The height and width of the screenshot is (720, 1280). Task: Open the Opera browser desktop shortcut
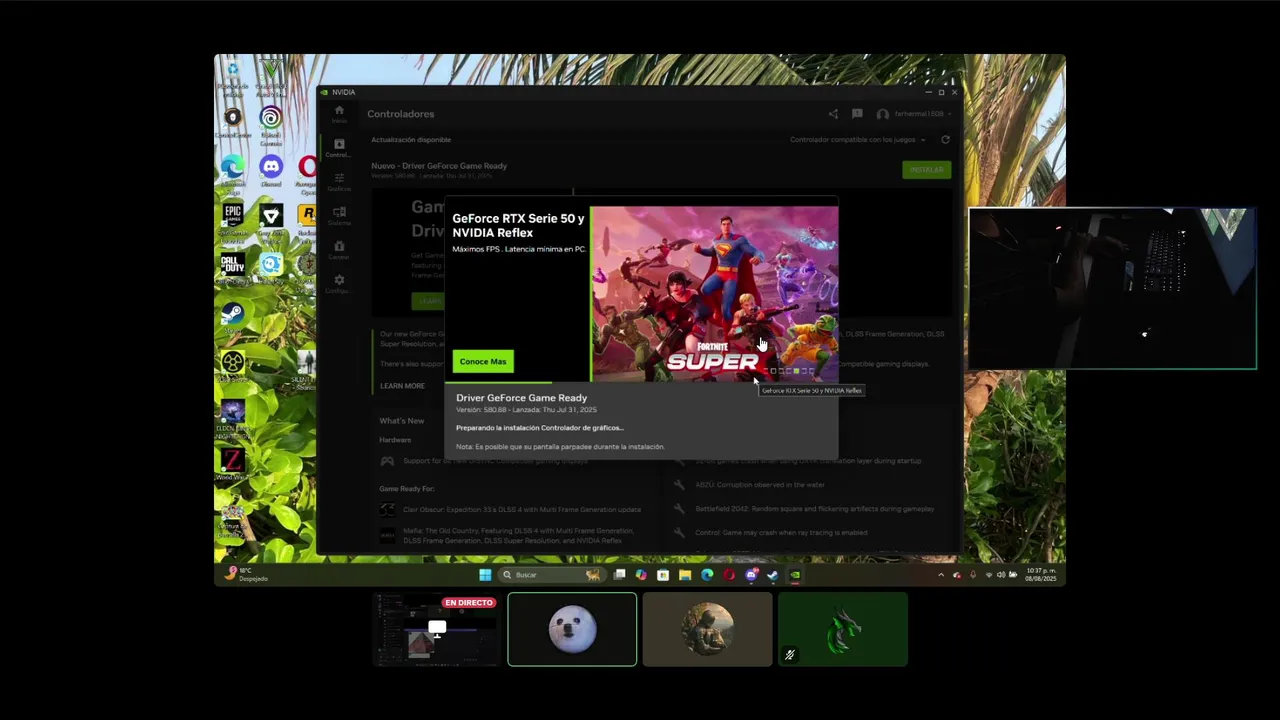(x=307, y=172)
